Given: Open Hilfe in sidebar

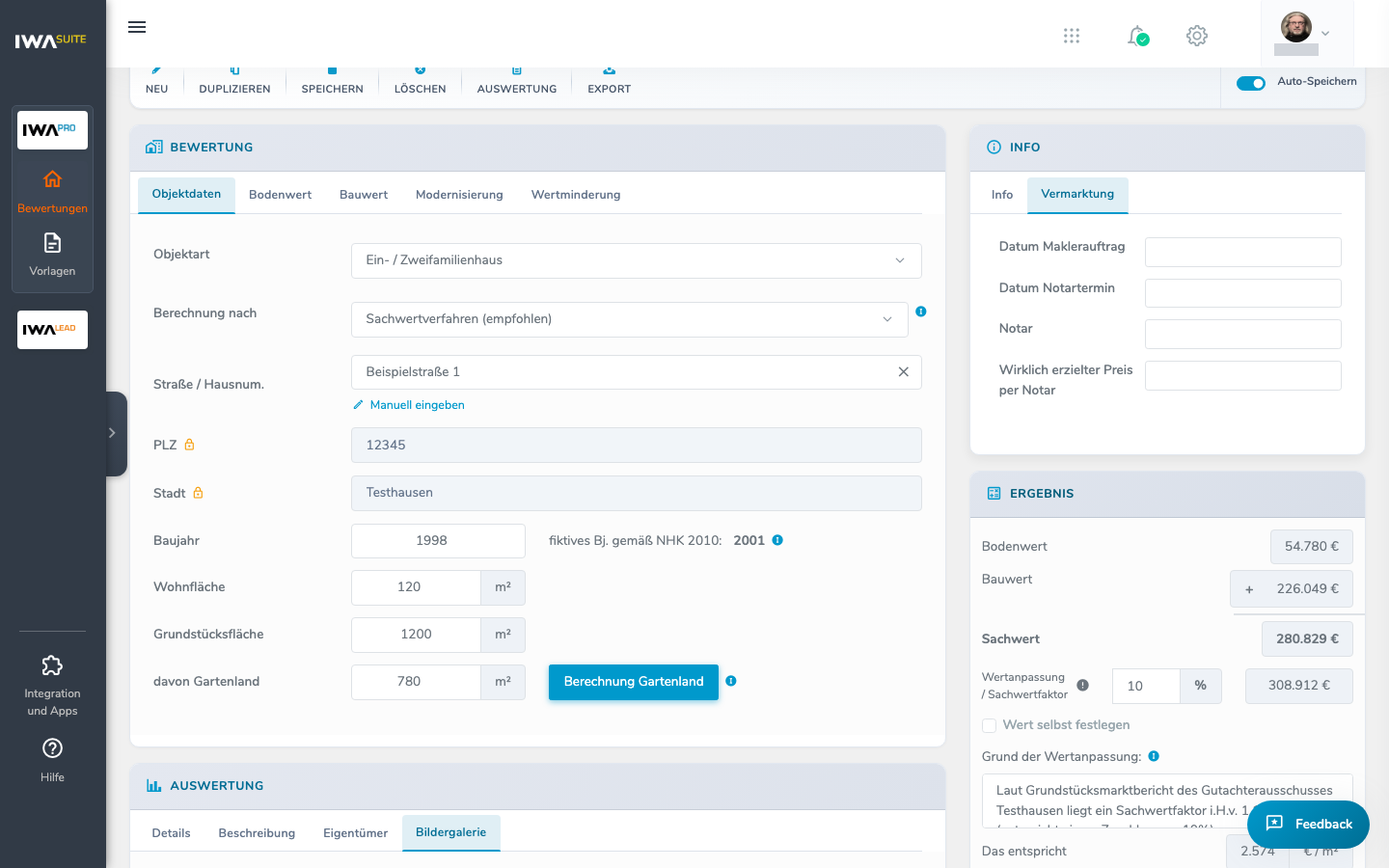Looking at the screenshot, I should pos(52,760).
